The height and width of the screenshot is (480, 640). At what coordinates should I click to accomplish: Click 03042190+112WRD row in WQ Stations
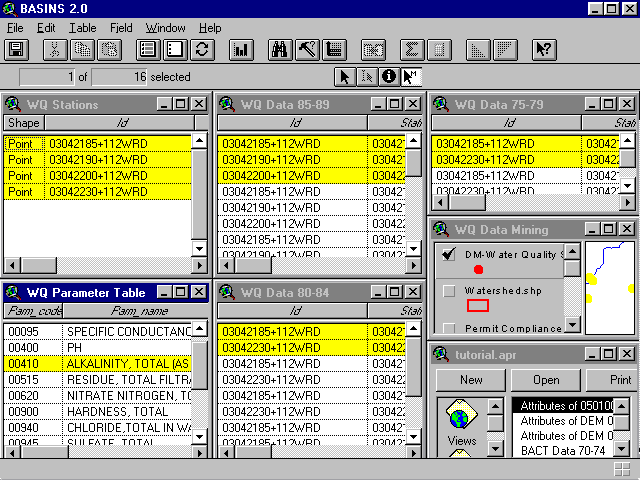point(97,160)
